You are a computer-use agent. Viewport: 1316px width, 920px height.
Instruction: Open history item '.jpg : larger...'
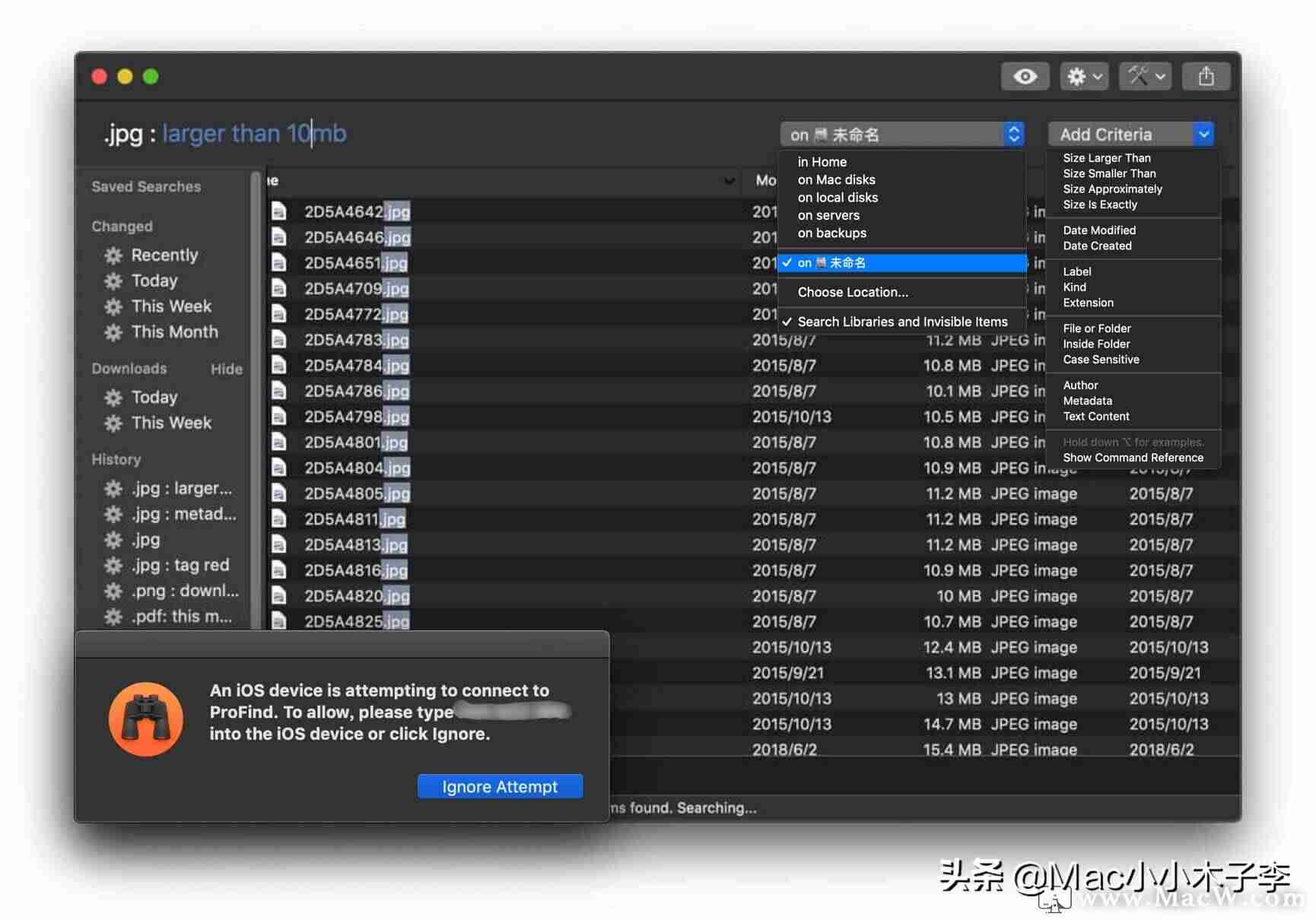coord(181,488)
